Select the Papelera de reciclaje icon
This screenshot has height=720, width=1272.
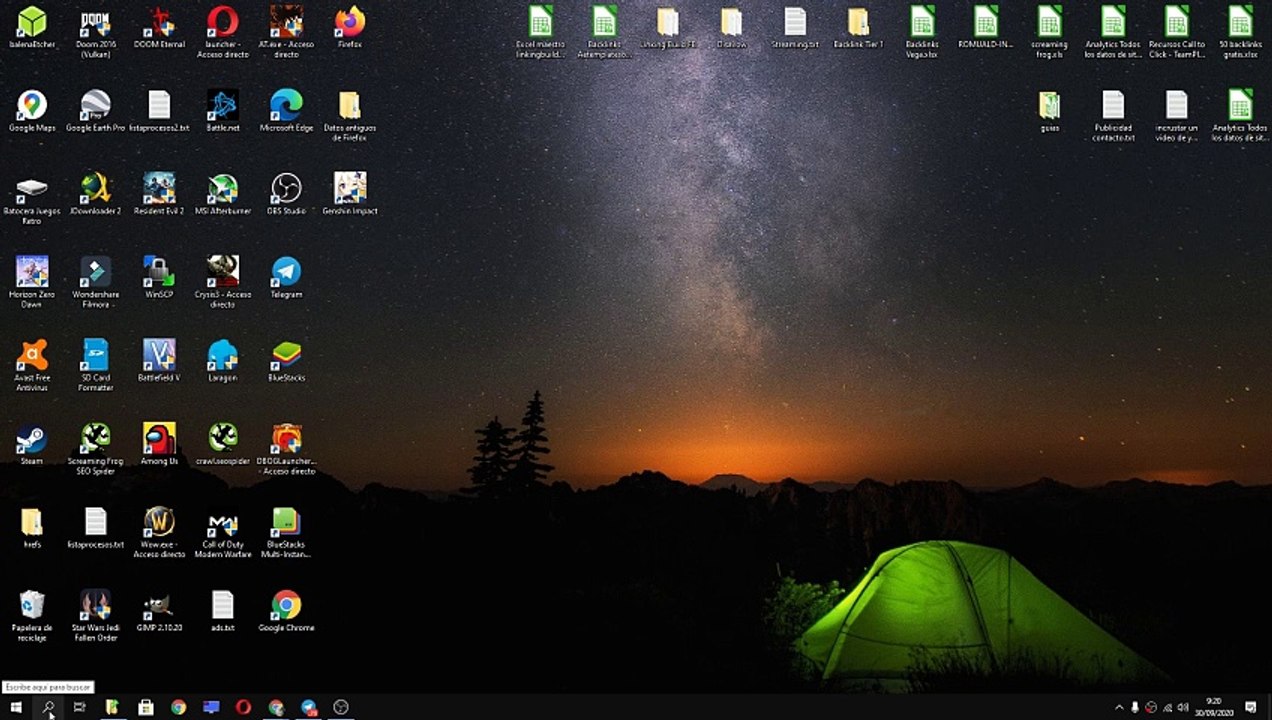click(x=32, y=615)
